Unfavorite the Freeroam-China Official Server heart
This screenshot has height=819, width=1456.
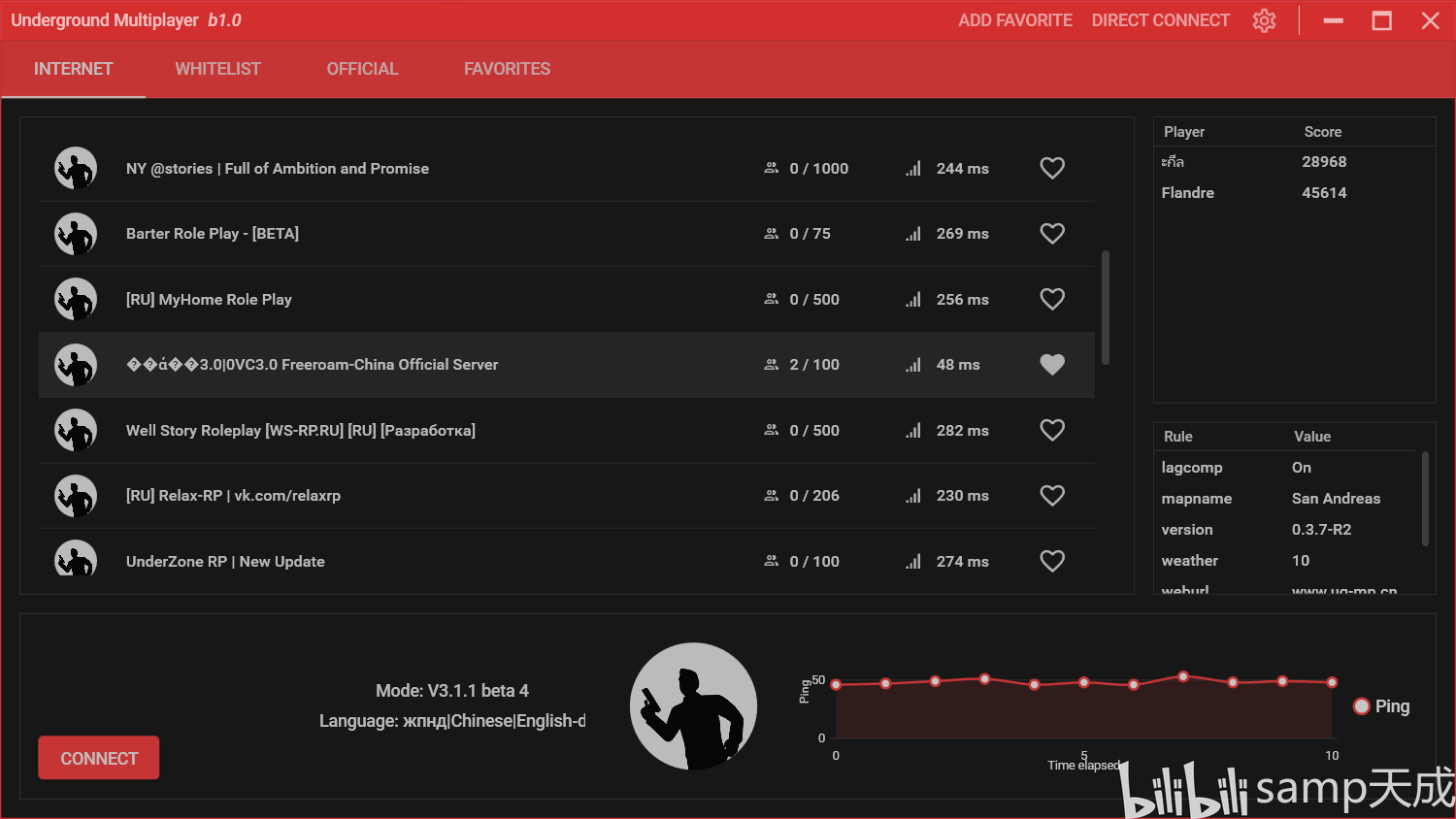(x=1052, y=365)
